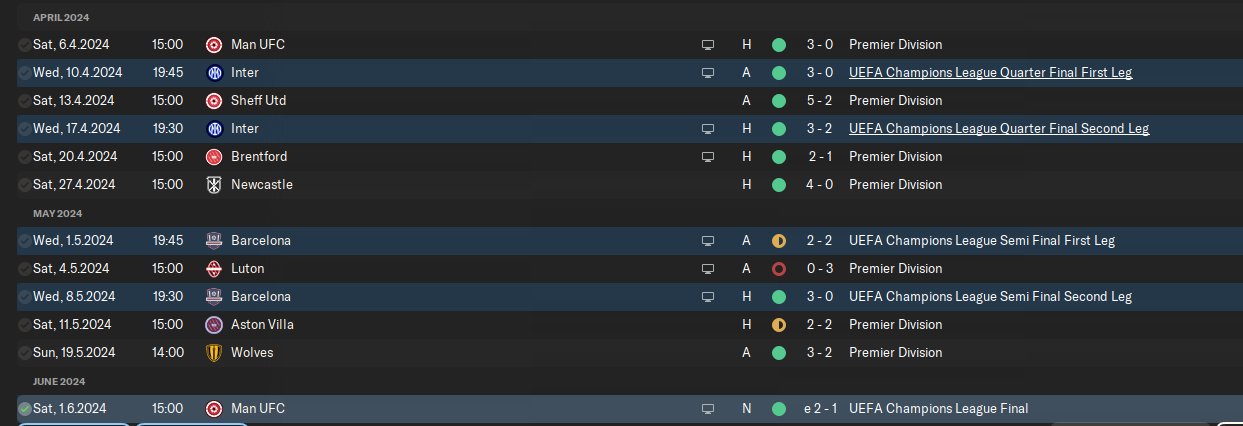Click the Aston Villa club badge
1243x426 pixels.
(x=213, y=325)
